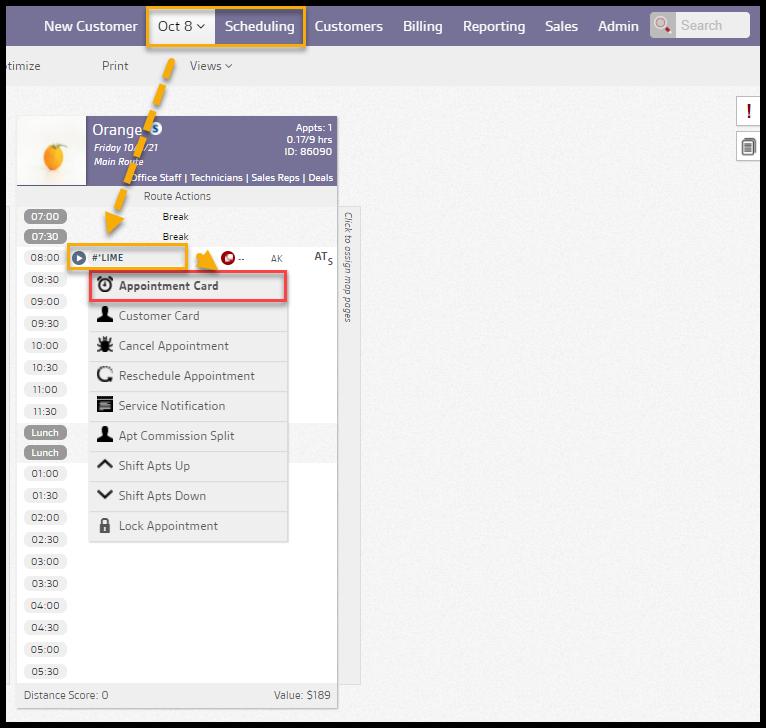
Task: Click the blue play icon next to #'LIME
Action: (79, 258)
